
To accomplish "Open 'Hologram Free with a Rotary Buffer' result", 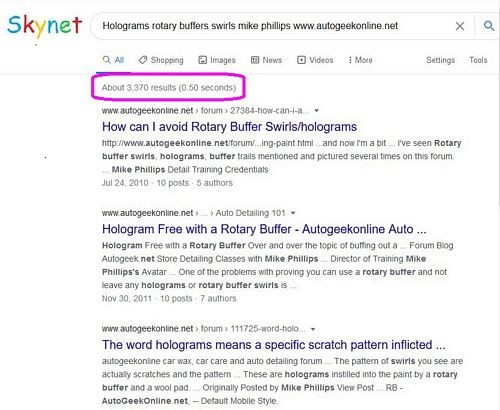I will tap(264, 229).
